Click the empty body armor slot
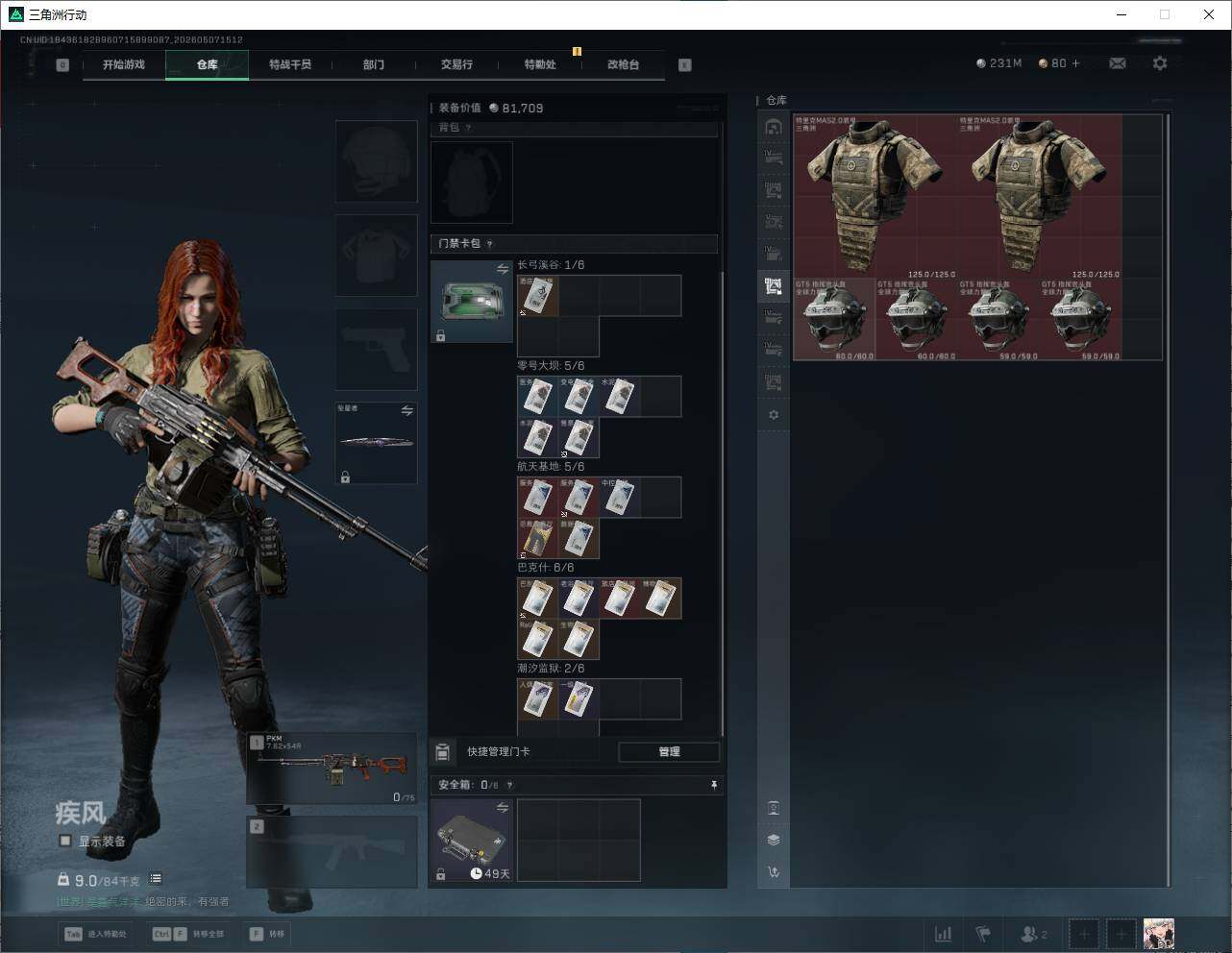1232x953 pixels. [377, 256]
